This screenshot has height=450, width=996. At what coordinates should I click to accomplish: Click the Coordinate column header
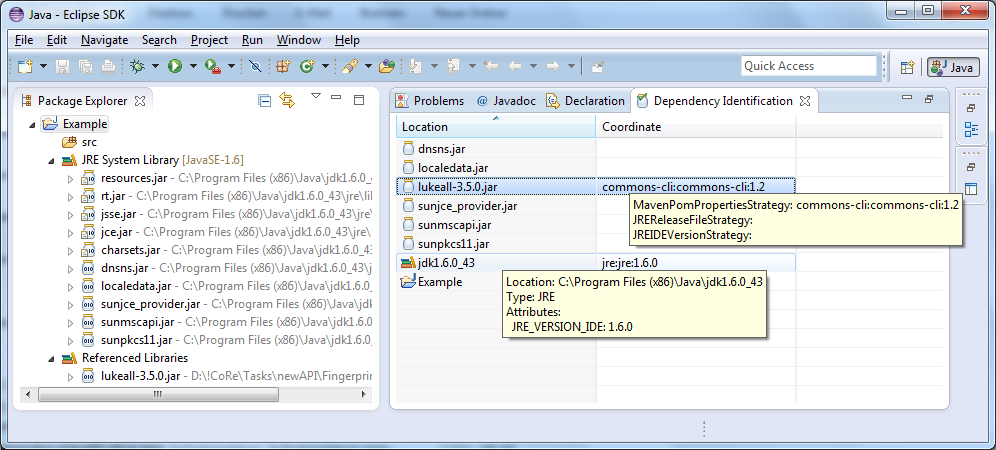(x=696, y=126)
